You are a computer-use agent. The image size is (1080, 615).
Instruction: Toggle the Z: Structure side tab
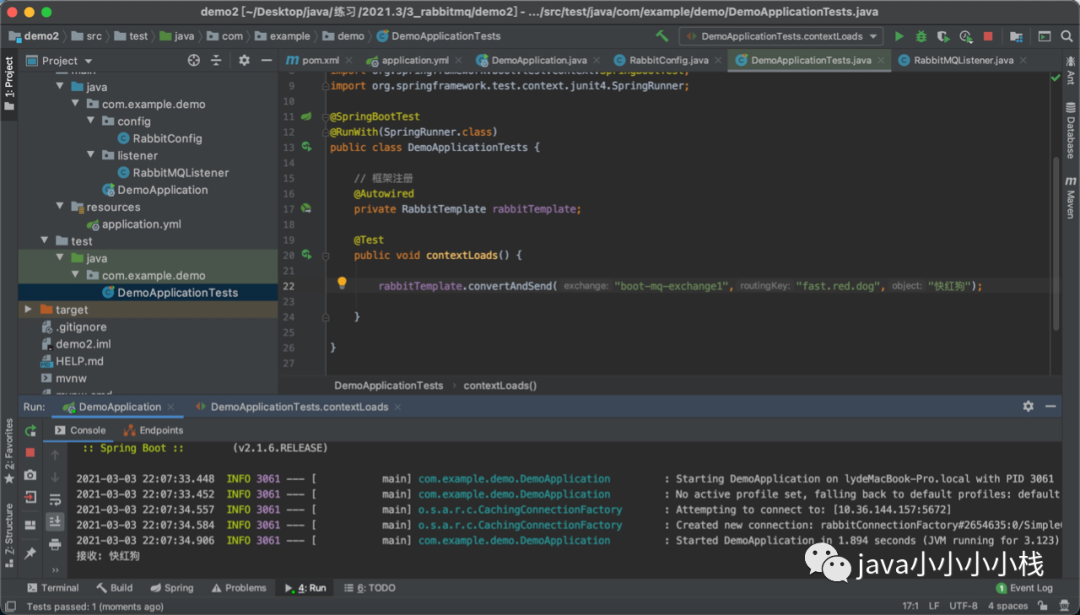[x=9, y=534]
